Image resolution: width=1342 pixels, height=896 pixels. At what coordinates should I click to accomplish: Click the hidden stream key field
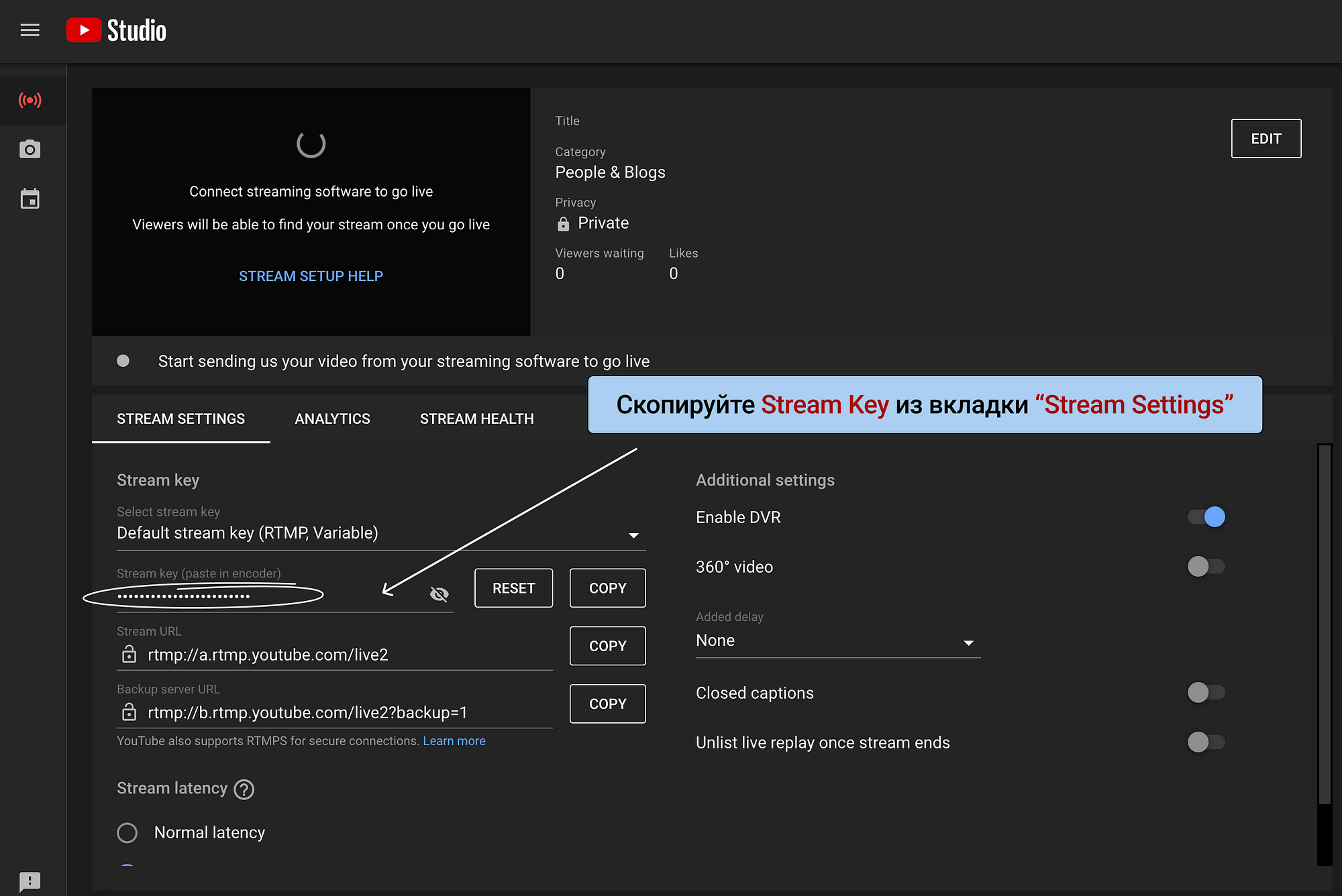click(x=285, y=596)
